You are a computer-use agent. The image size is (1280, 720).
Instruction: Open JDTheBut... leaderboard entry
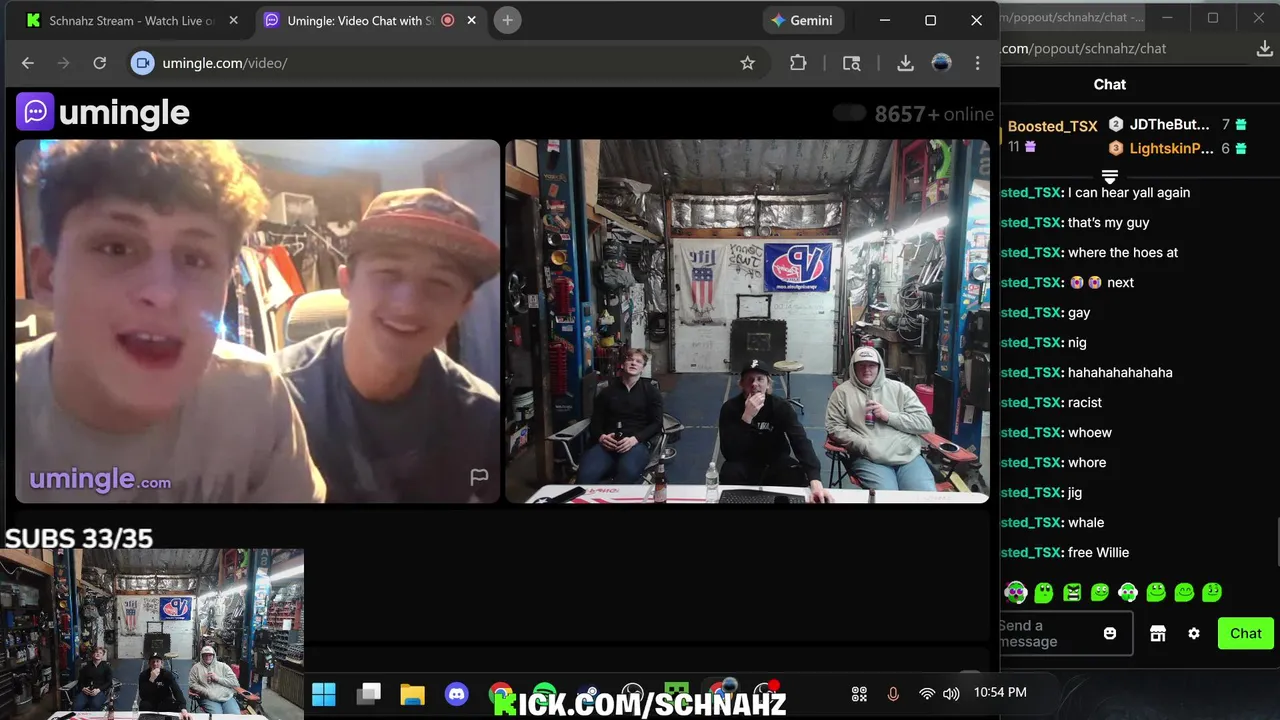coord(1177,125)
